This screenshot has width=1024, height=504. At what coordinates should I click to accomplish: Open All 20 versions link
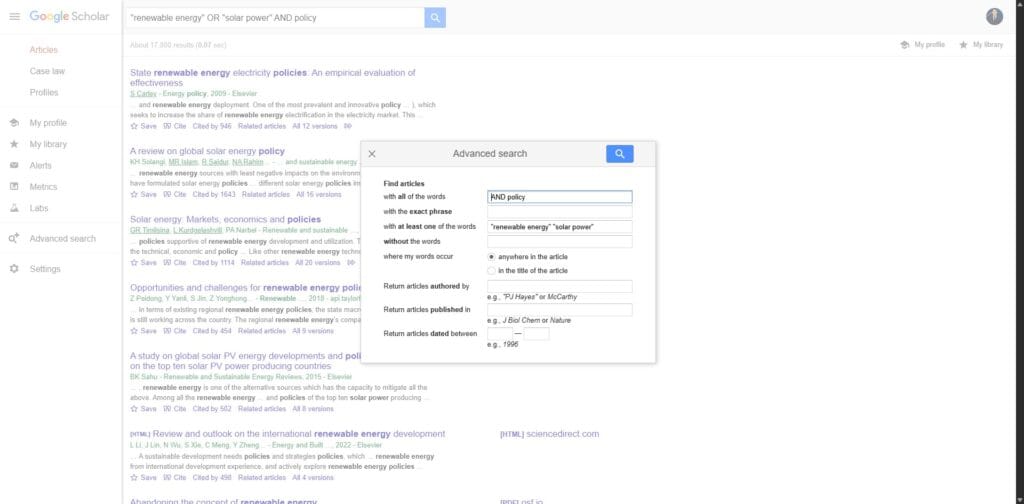[x=318, y=263]
